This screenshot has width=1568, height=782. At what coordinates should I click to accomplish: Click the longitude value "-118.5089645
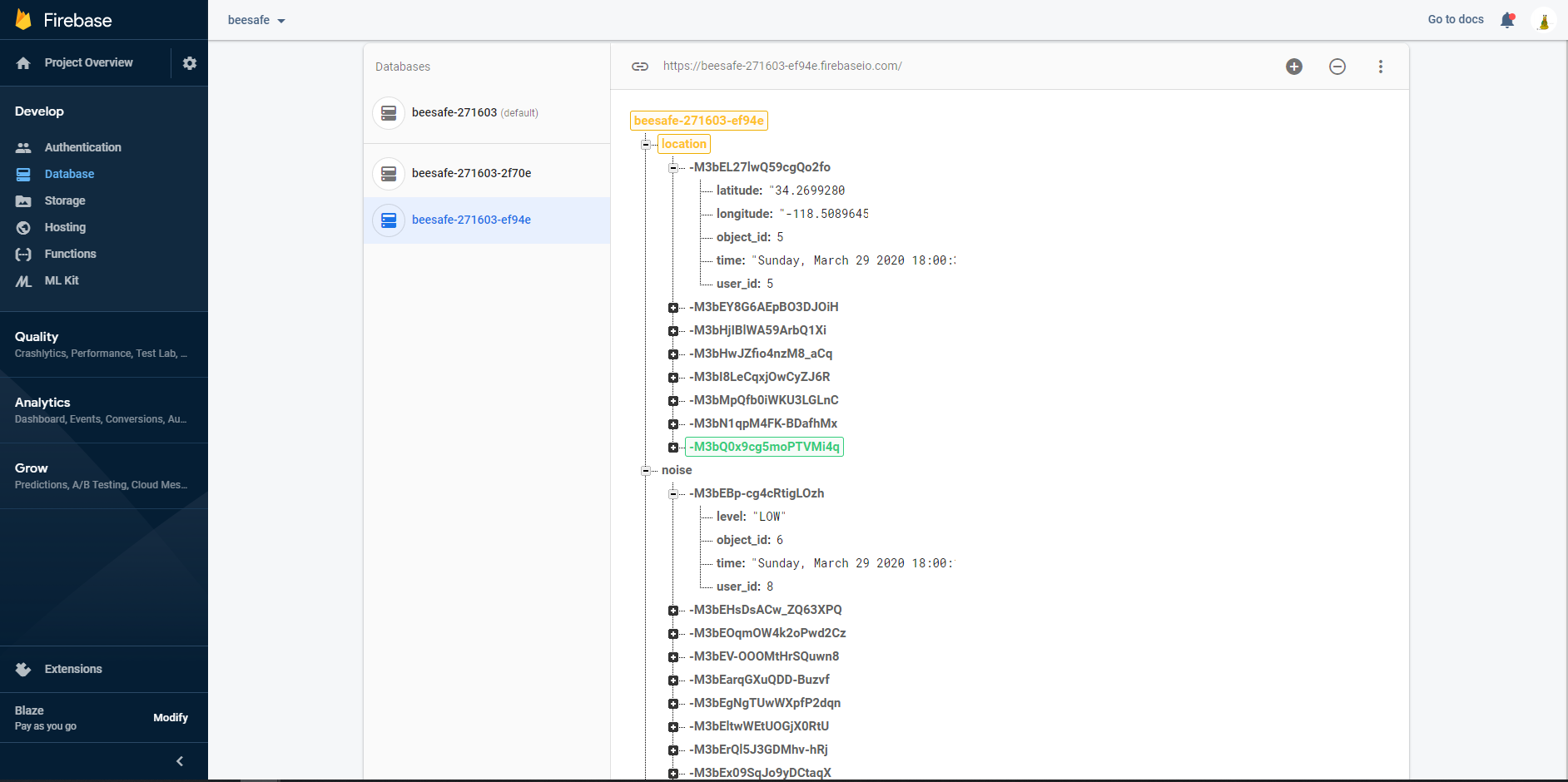pos(824,214)
